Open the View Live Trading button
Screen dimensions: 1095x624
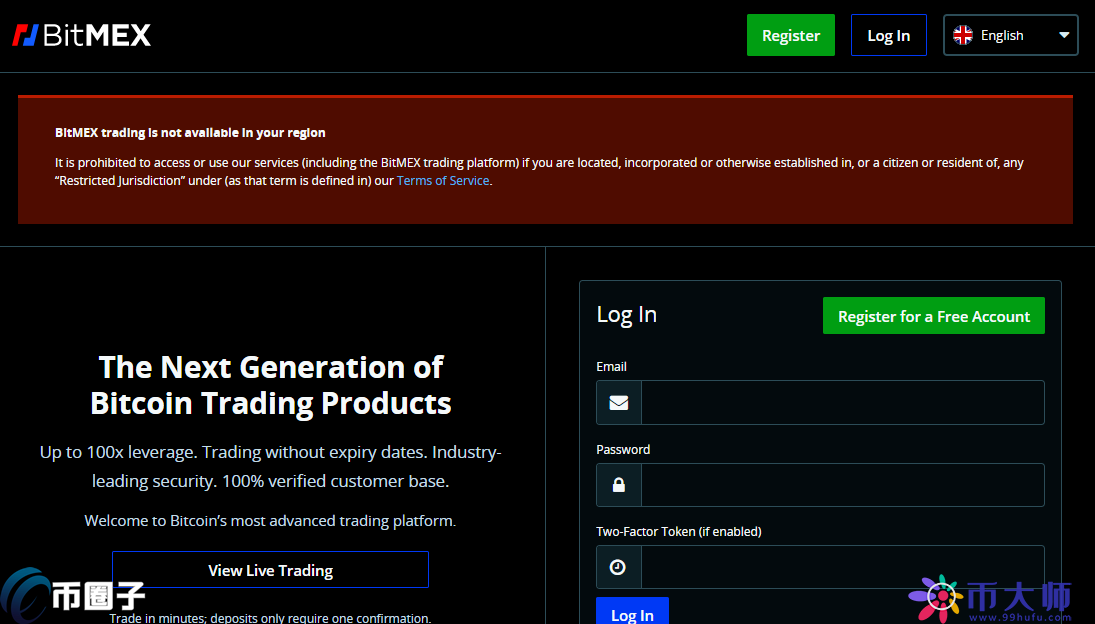pos(270,570)
